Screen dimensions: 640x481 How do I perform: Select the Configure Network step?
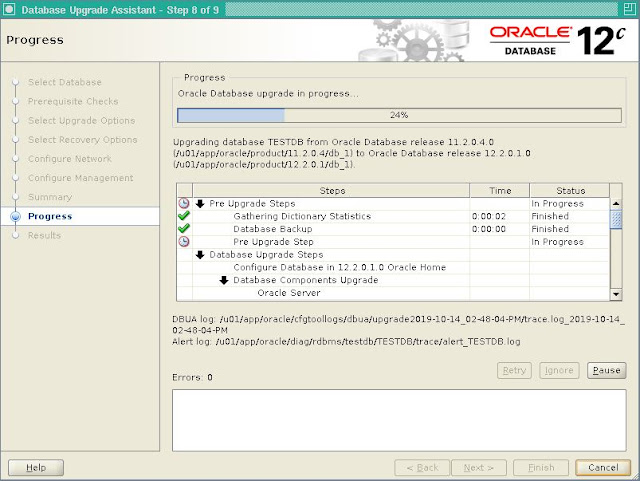tap(70, 159)
